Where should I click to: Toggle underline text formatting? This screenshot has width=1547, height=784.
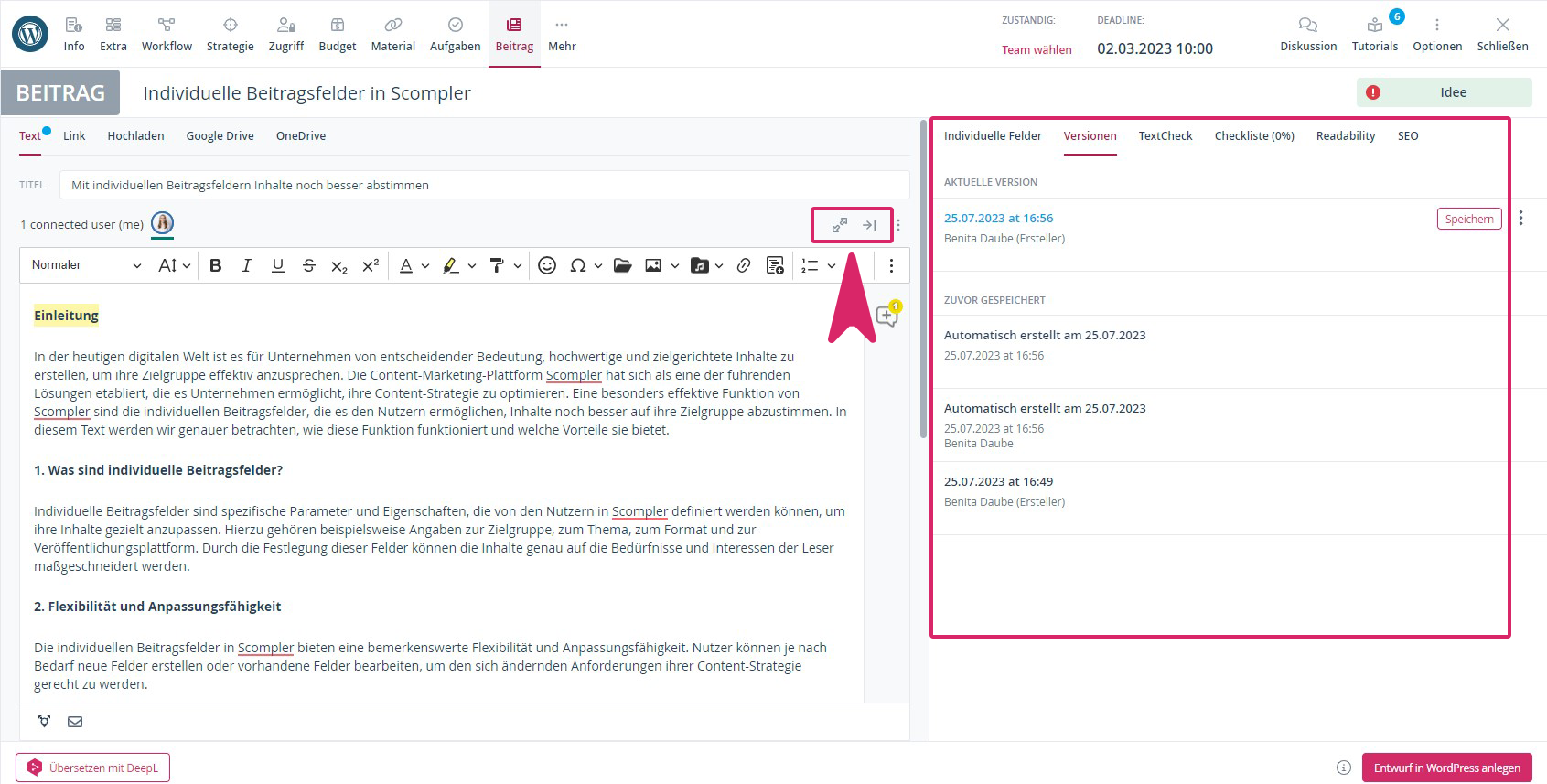(x=277, y=265)
